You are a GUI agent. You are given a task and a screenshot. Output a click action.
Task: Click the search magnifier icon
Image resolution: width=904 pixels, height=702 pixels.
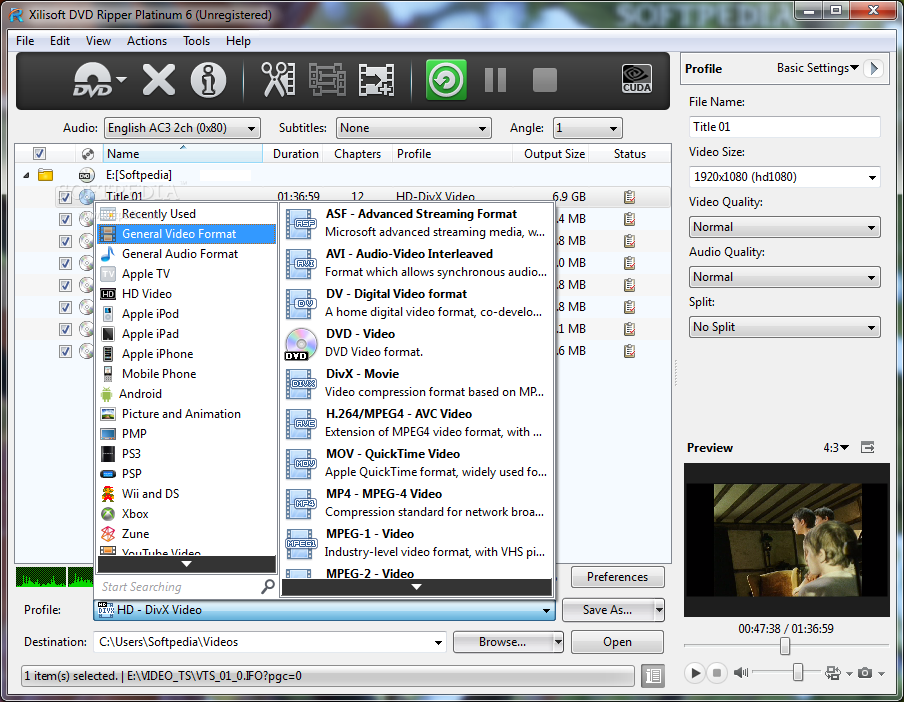pyautogui.click(x=268, y=587)
